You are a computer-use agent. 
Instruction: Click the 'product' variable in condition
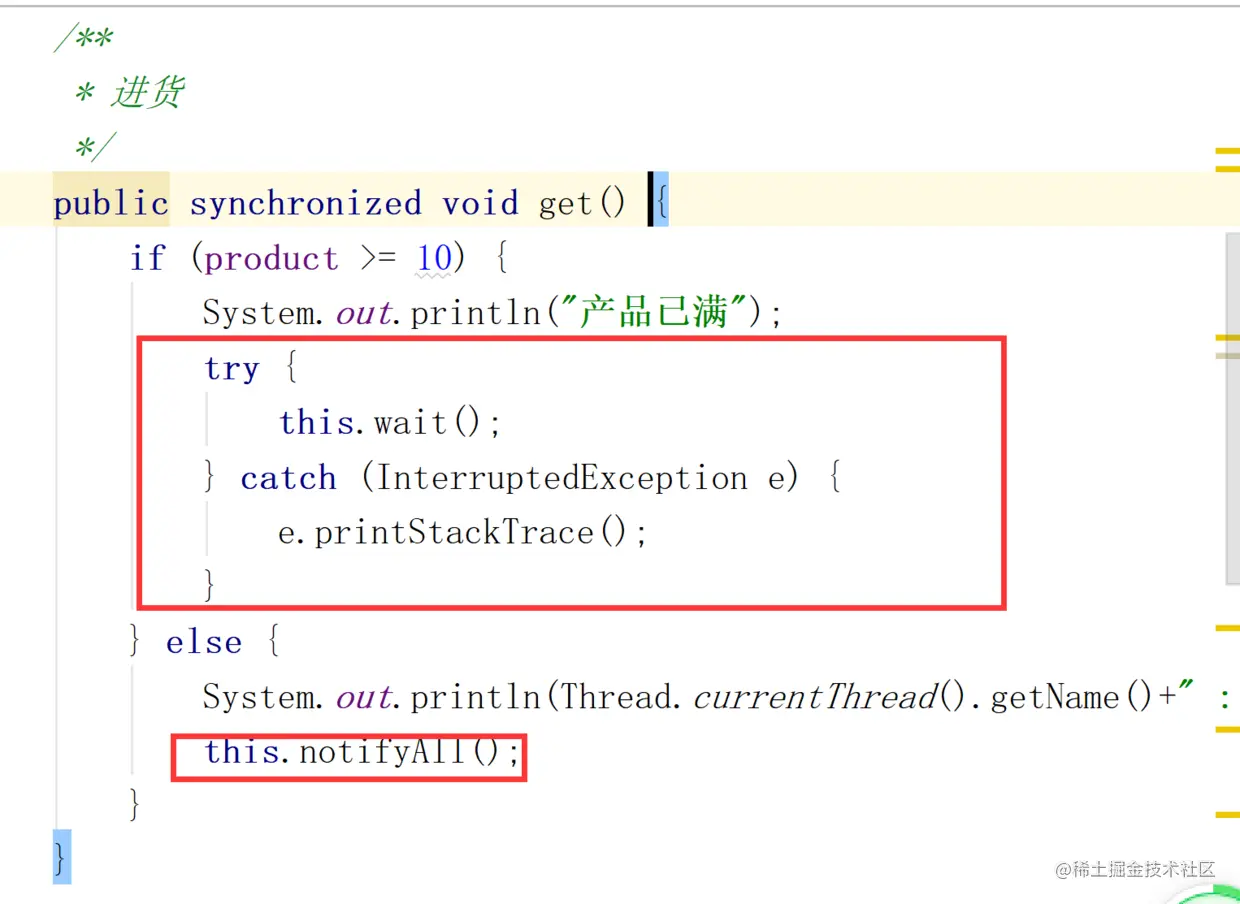pos(272,259)
